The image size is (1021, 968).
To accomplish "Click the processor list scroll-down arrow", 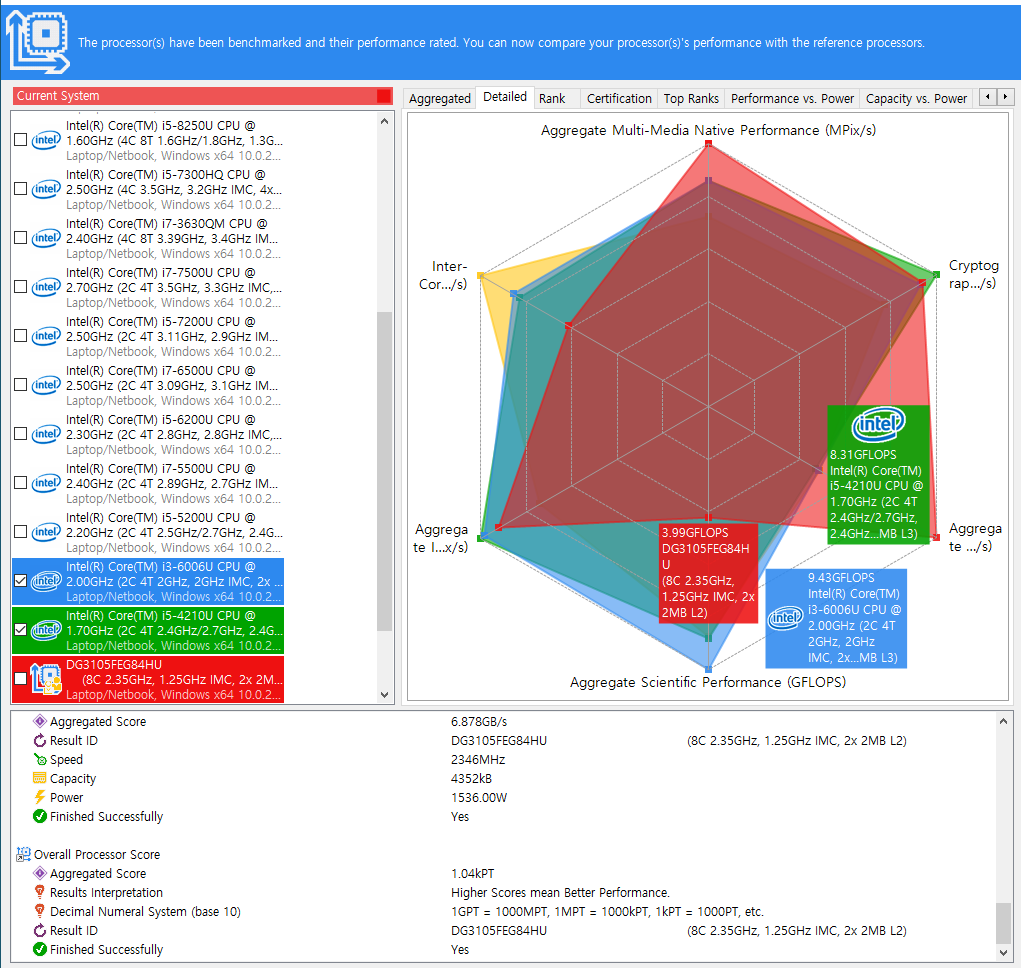I will [x=385, y=695].
